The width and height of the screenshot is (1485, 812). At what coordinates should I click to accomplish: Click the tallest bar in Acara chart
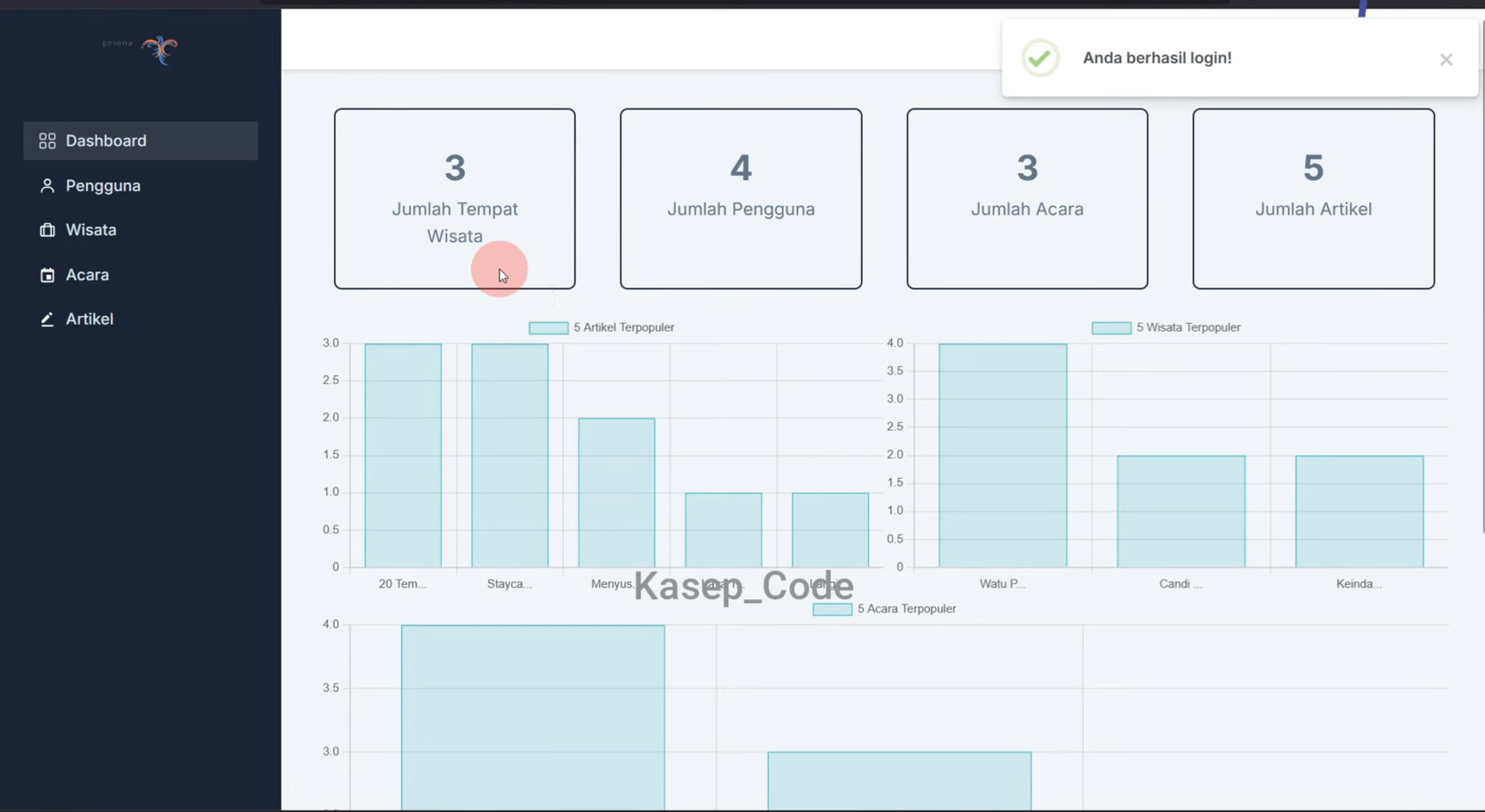[x=533, y=718]
